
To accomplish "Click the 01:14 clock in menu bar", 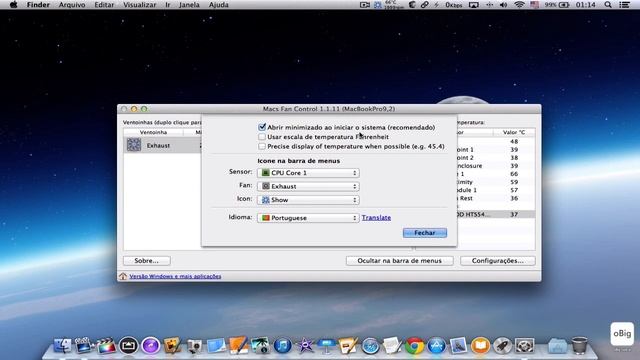I will click(585, 5).
